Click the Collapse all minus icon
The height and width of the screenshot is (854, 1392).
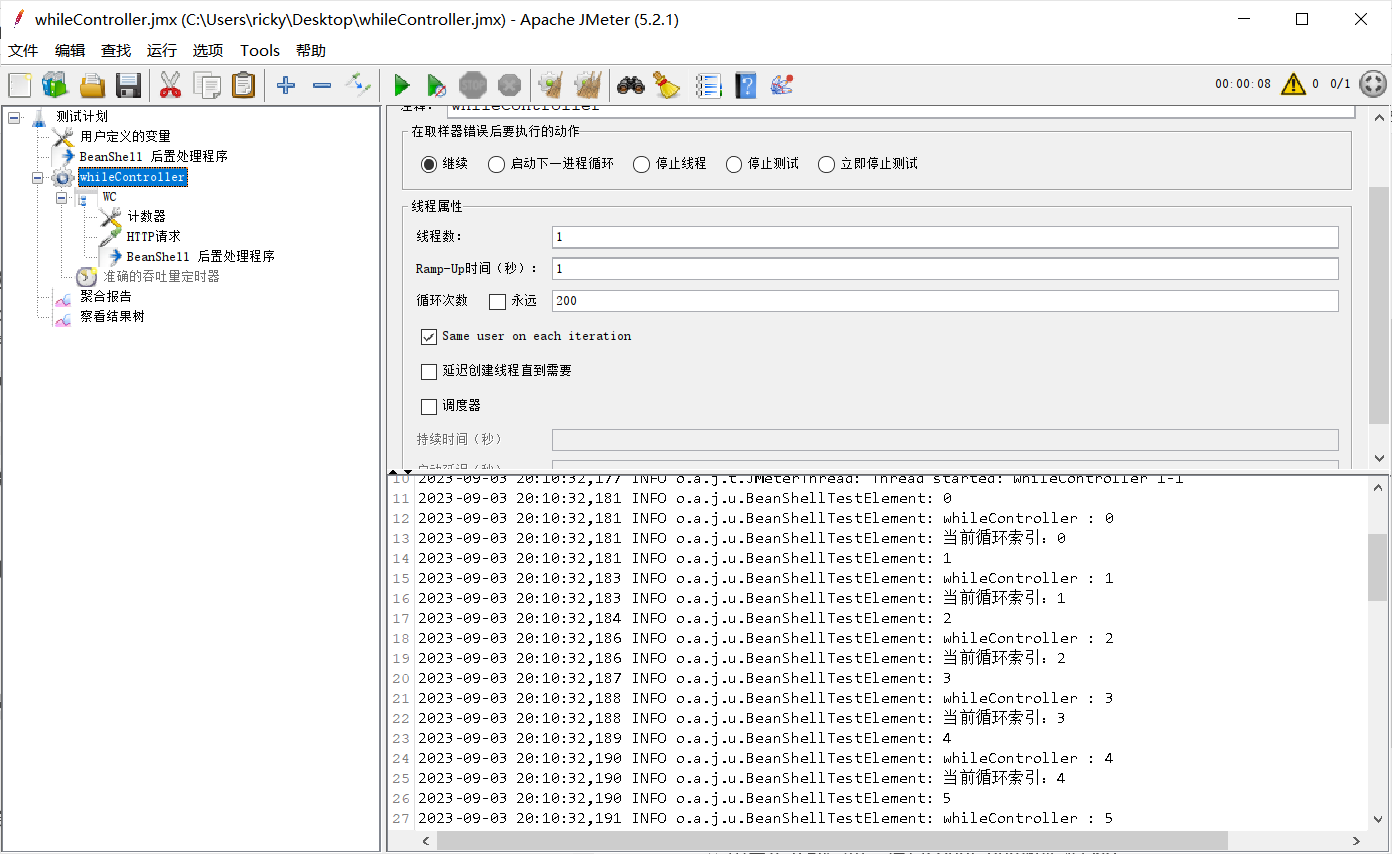[x=322, y=85]
